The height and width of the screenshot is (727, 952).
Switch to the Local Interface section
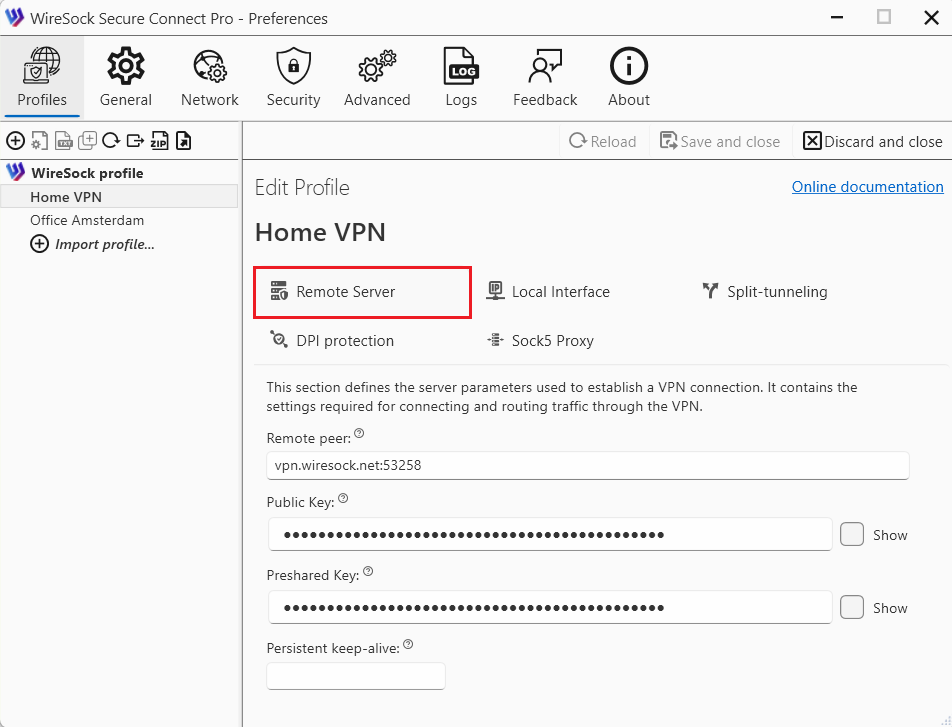coord(548,292)
